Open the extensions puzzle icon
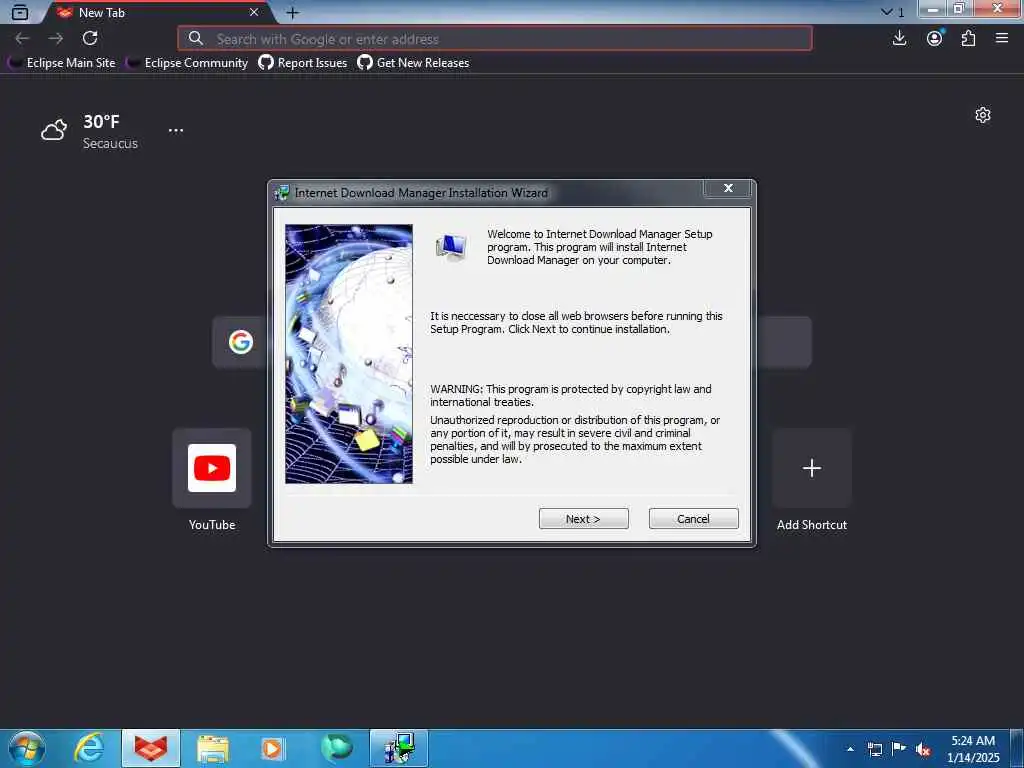 pyautogui.click(x=968, y=39)
